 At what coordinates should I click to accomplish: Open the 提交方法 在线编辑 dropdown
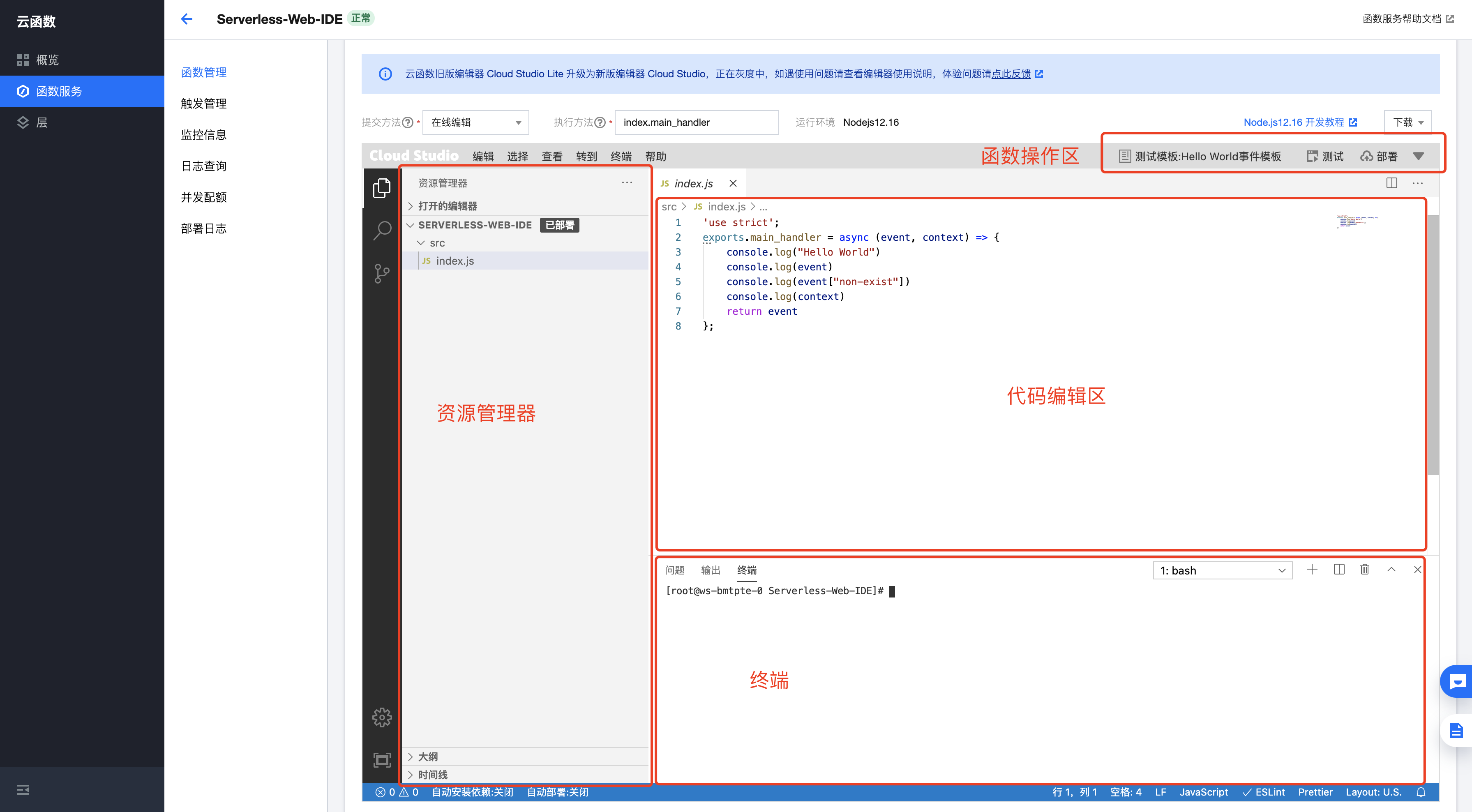point(475,122)
